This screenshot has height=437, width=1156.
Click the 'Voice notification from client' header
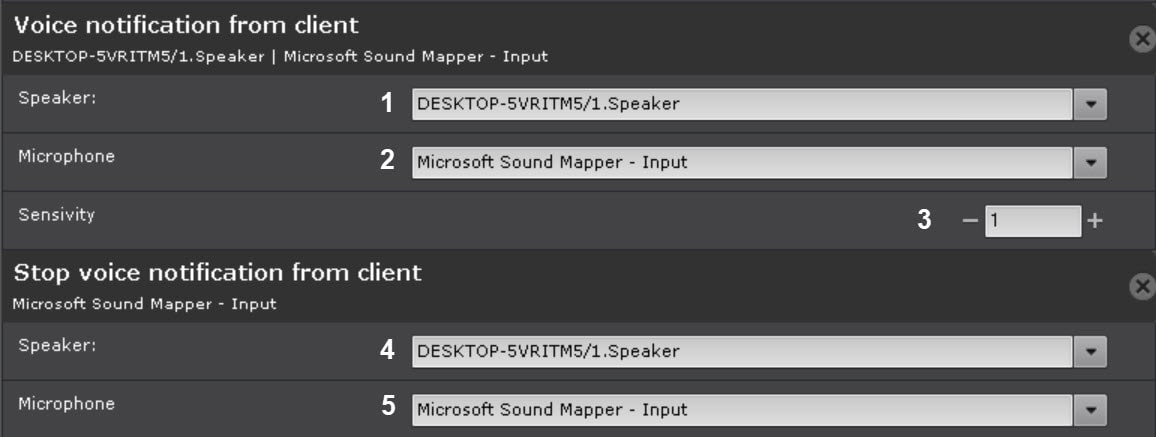pos(185,24)
